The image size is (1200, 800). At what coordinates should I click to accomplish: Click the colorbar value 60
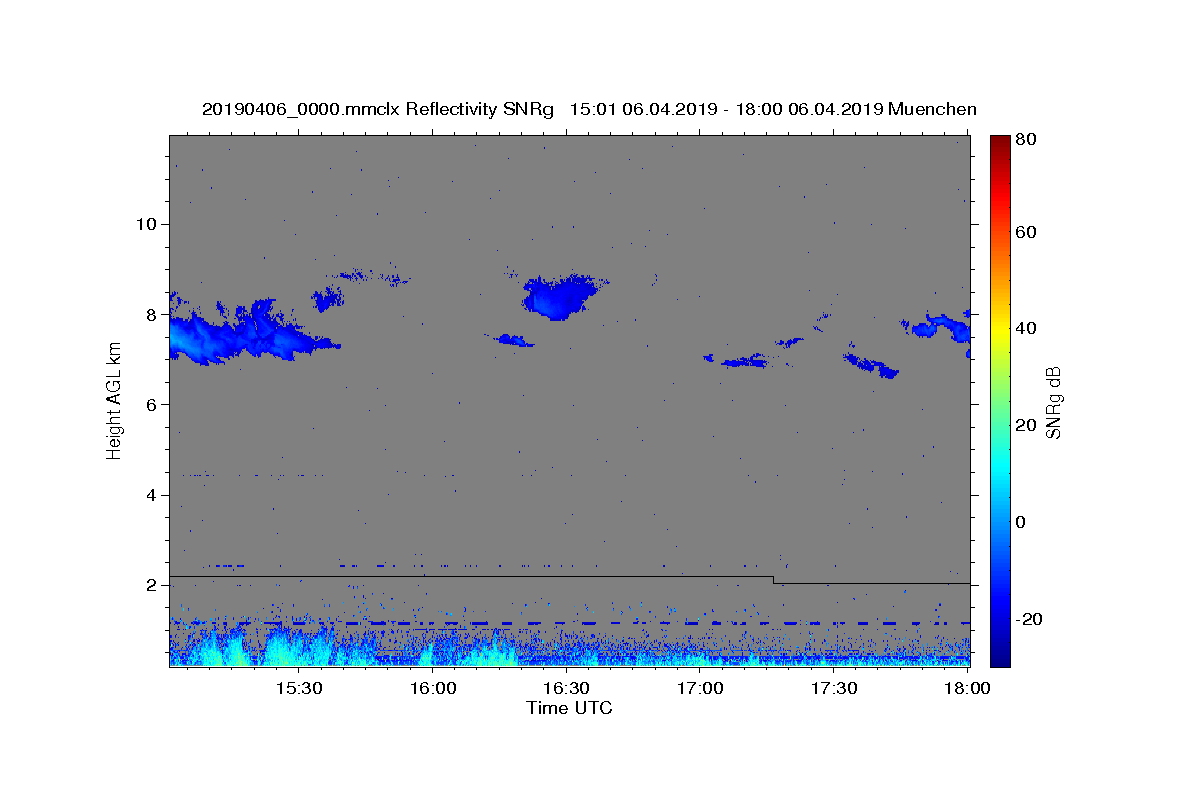[x=1025, y=232]
